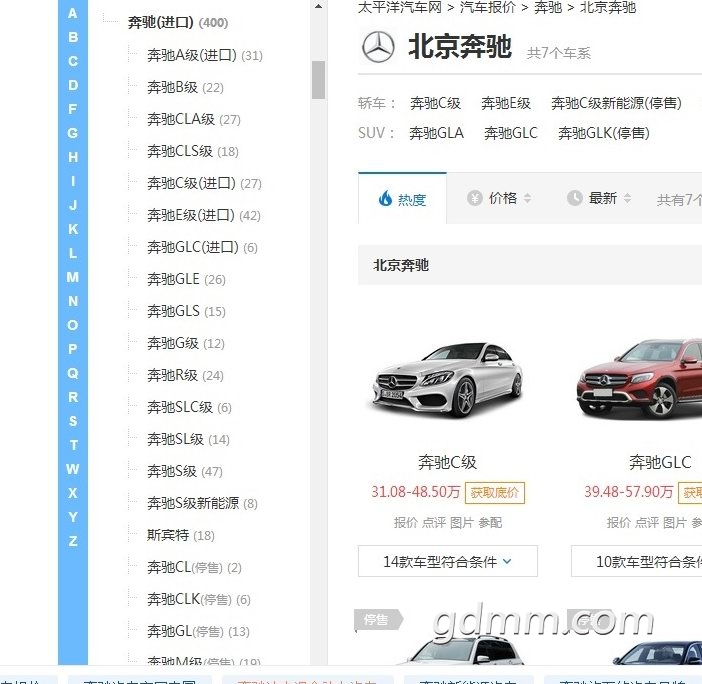This screenshot has height=684, width=702.
Task: Jump to letter W in index
Action: pos(73,469)
